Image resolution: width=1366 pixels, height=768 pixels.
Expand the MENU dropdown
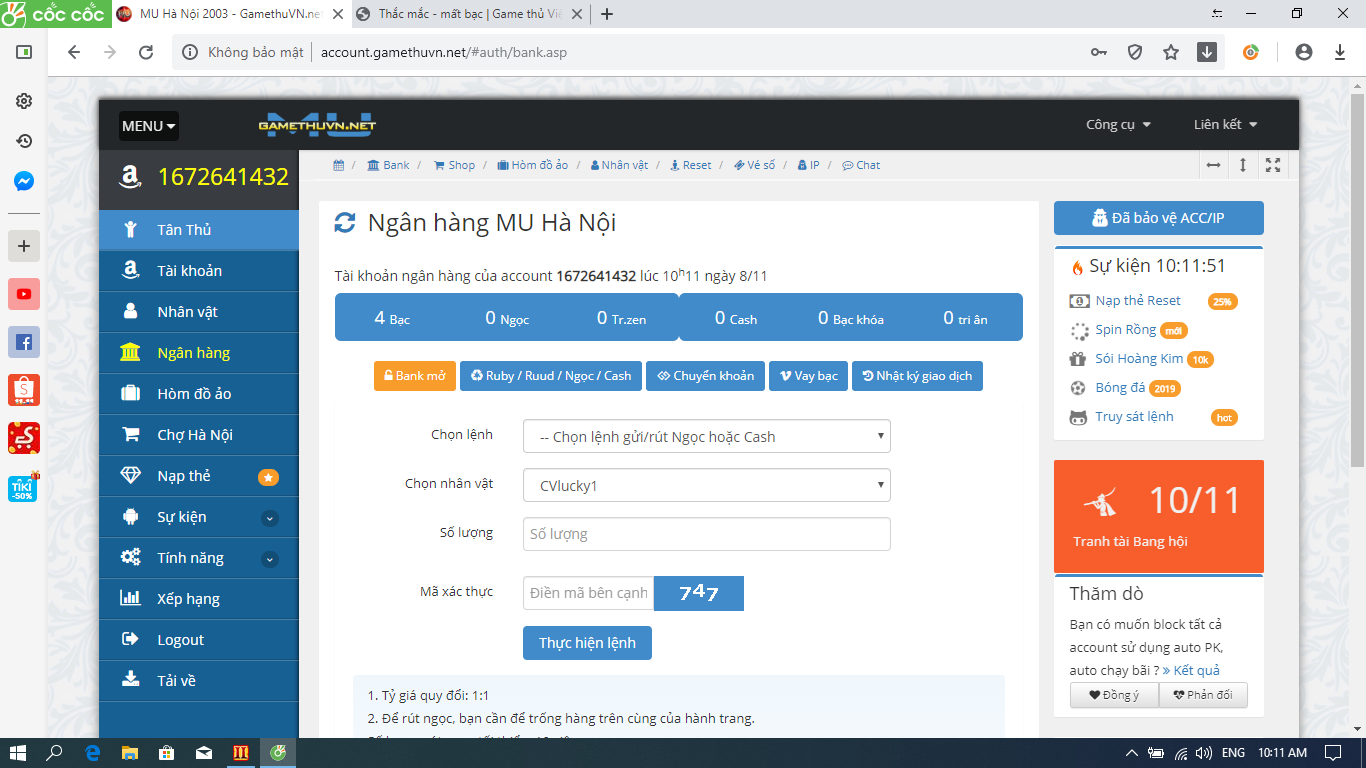[148, 126]
